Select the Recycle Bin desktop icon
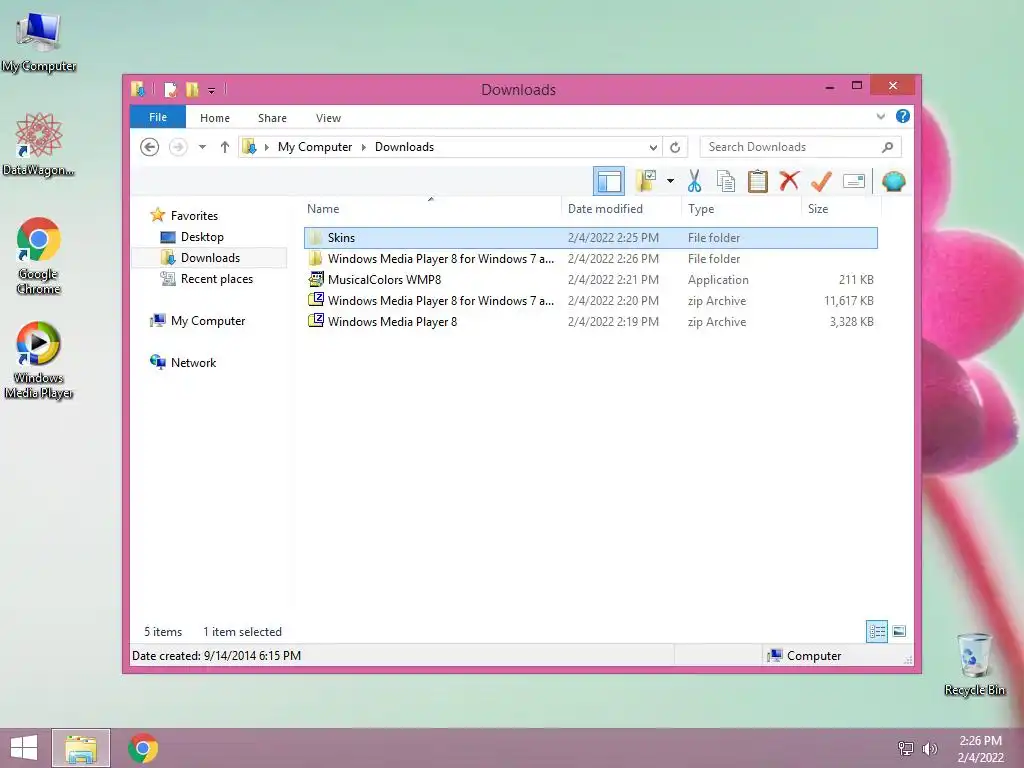The width and height of the screenshot is (1024, 768). [974, 664]
